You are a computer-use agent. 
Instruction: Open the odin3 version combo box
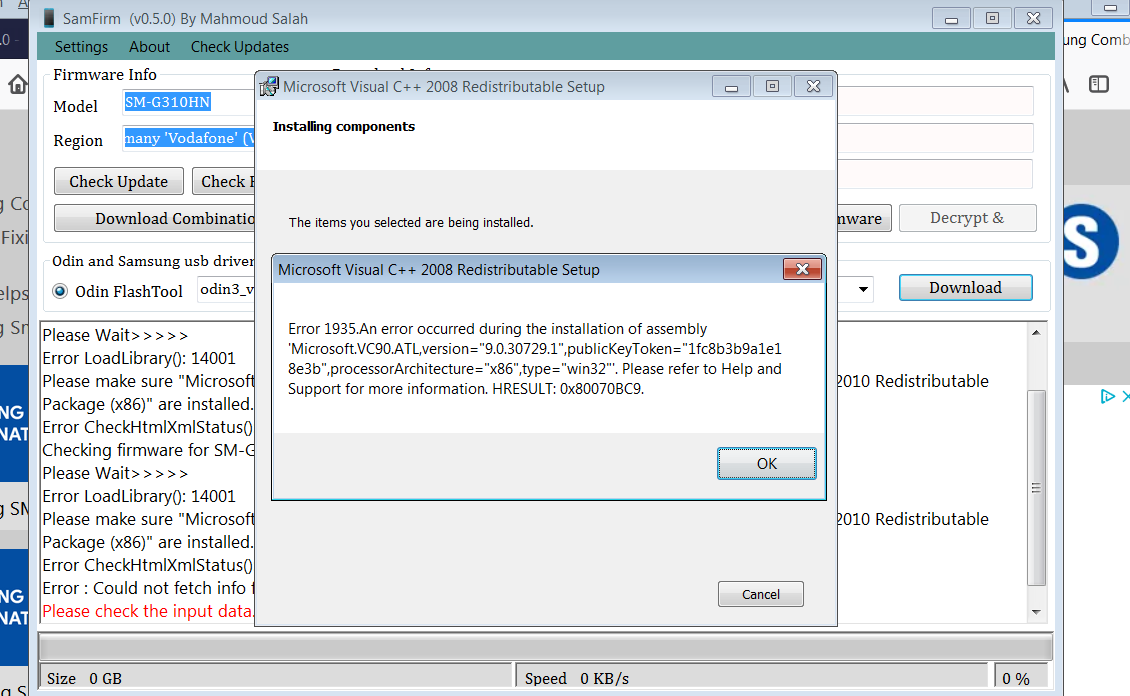pos(226,290)
